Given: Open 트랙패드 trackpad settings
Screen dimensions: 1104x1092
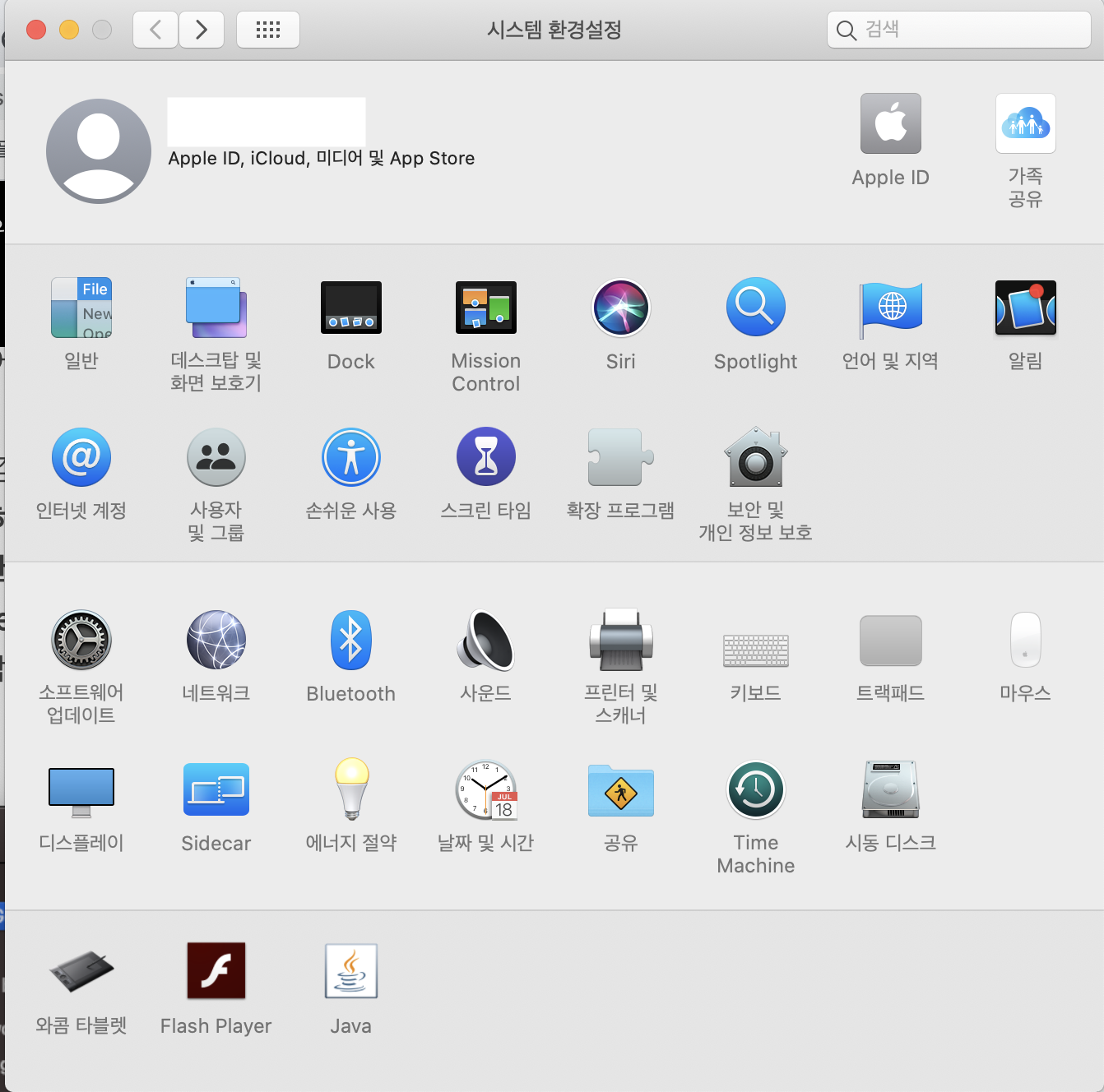Looking at the screenshot, I should [891, 641].
